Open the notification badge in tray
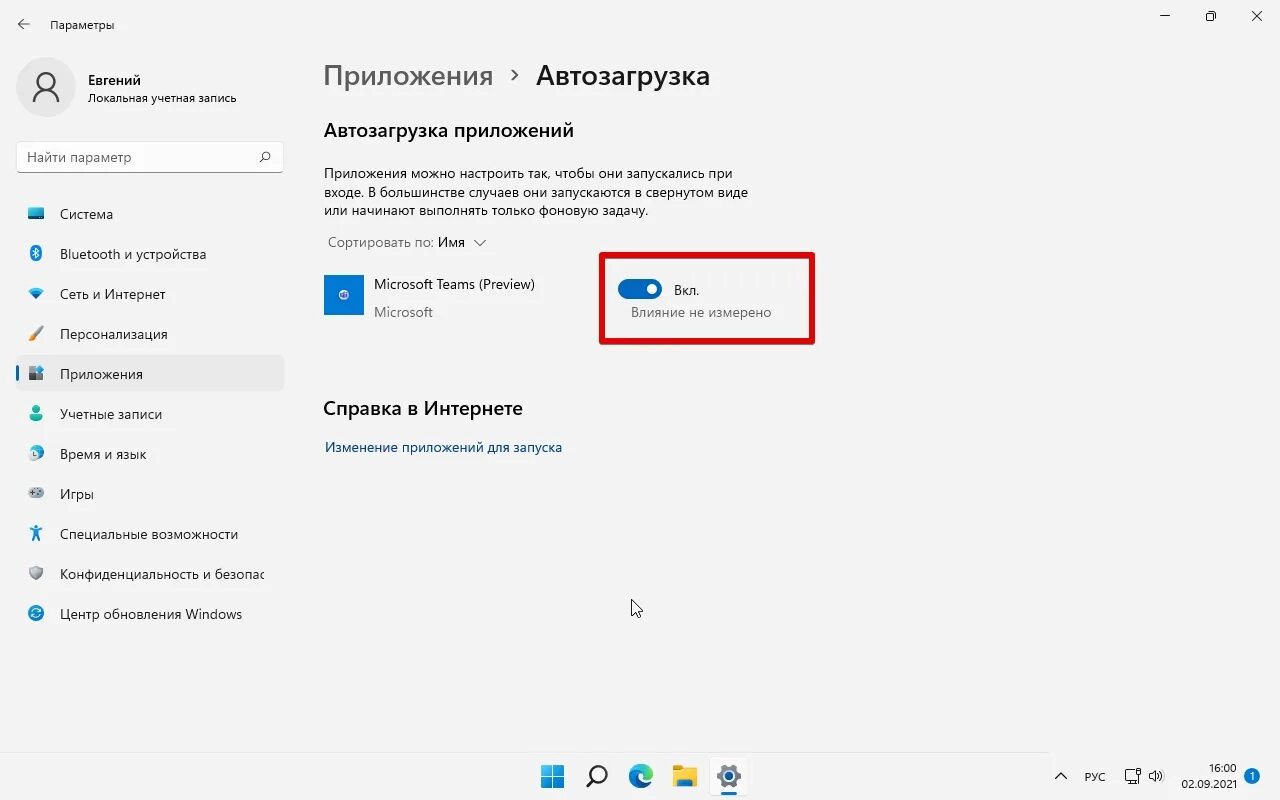 click(x=1251, y=776)
